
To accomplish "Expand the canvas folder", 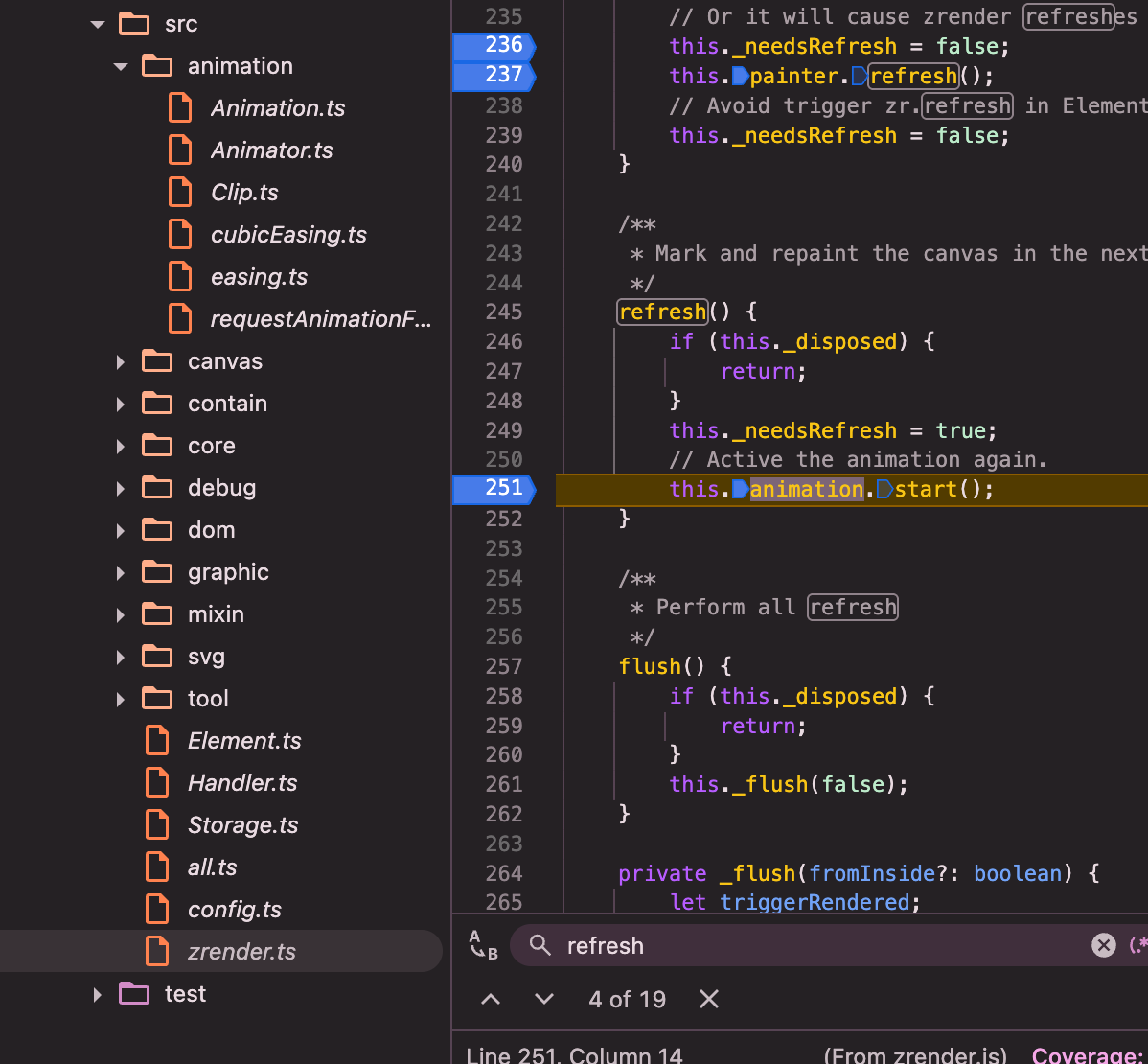I will coord(121,361).
